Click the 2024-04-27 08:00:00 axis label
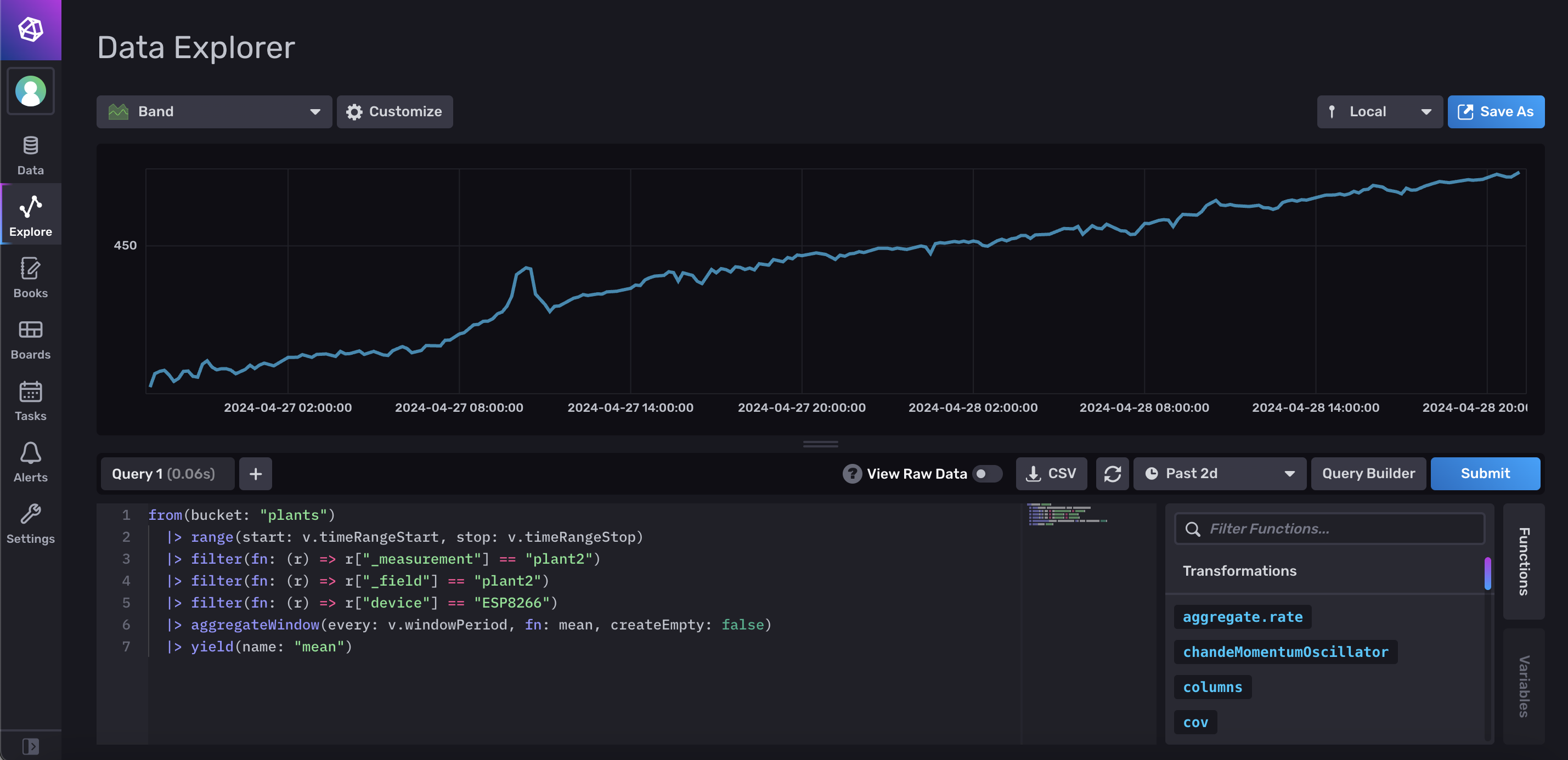The width and height of the screenshot is (1568, 760). pos(459,407)
